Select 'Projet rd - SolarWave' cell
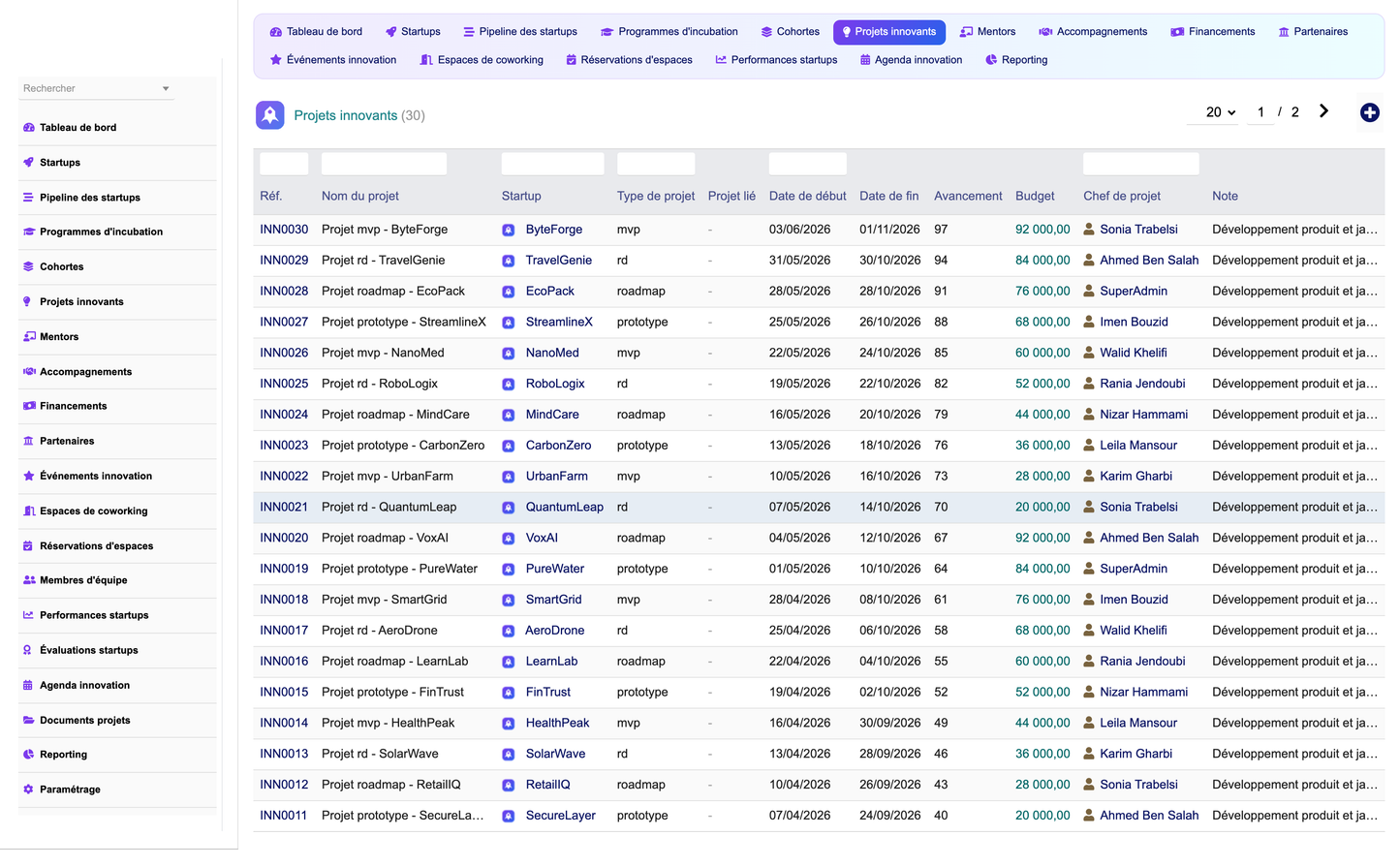The image size is (1400, 867). coord(380,754)
